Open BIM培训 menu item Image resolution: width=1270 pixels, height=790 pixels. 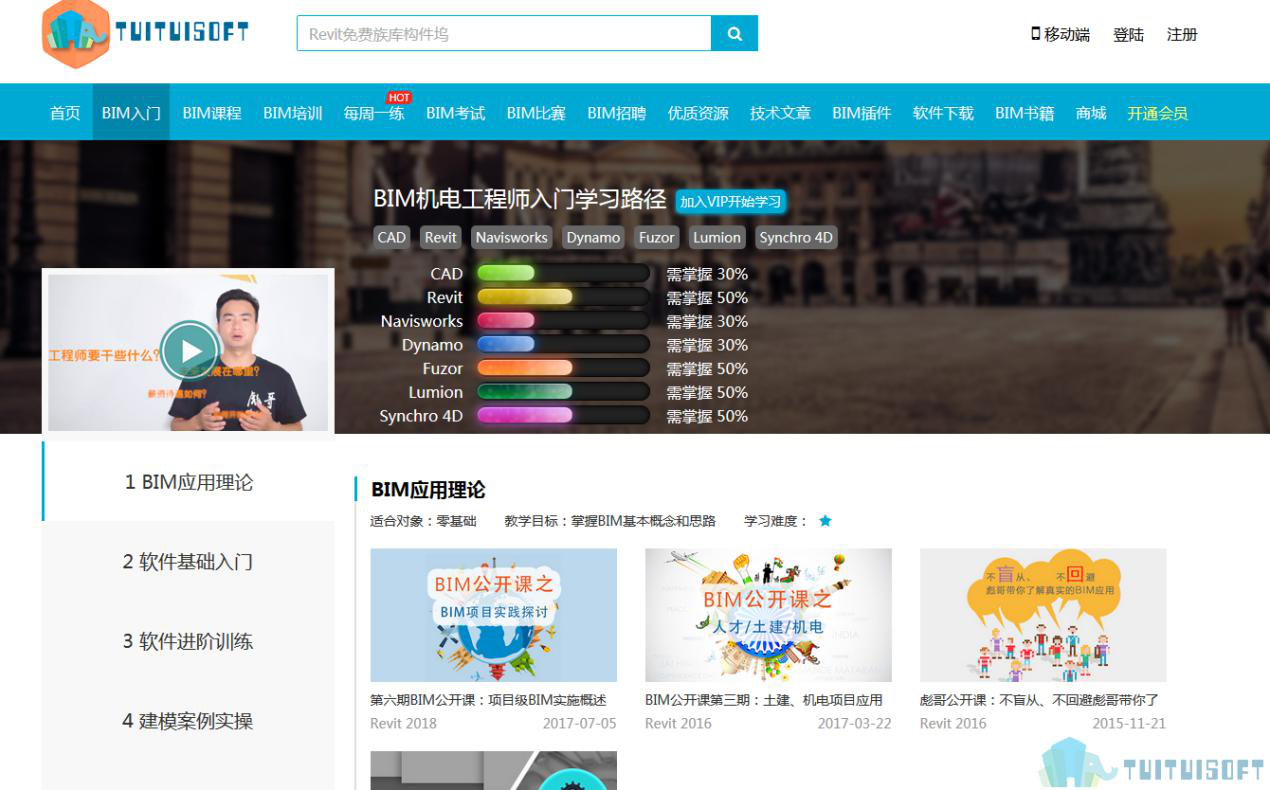pyautogui.click(x=293, y=113)
